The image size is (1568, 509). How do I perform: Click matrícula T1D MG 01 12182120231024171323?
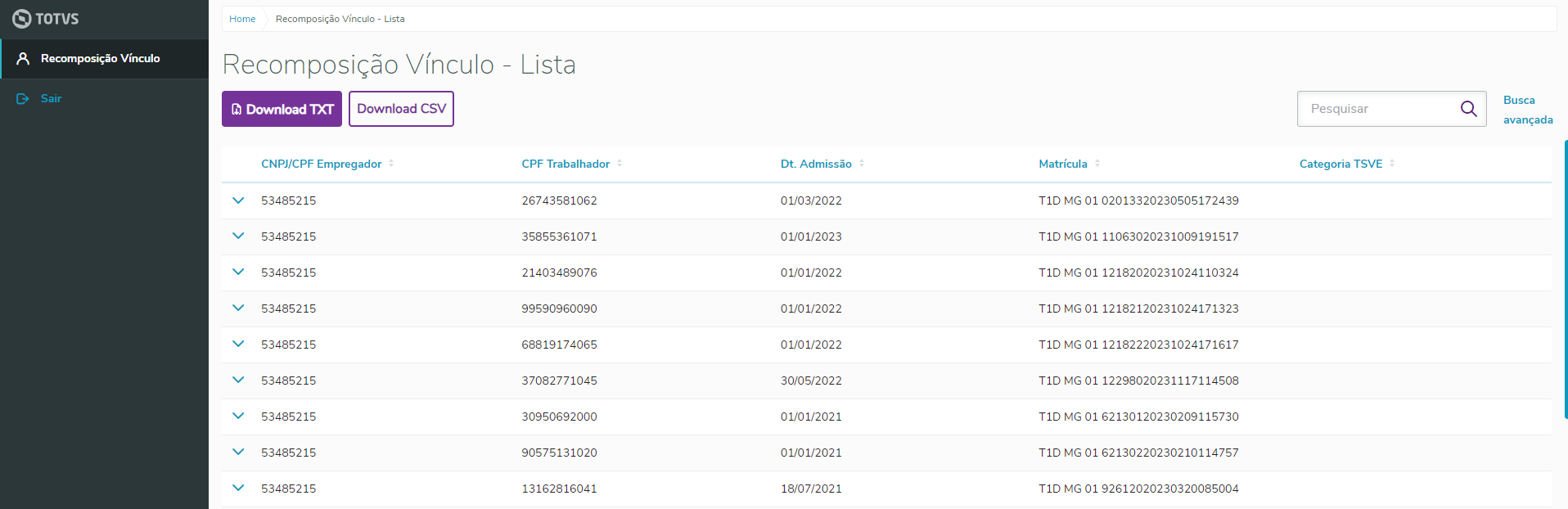point(1138,309)
